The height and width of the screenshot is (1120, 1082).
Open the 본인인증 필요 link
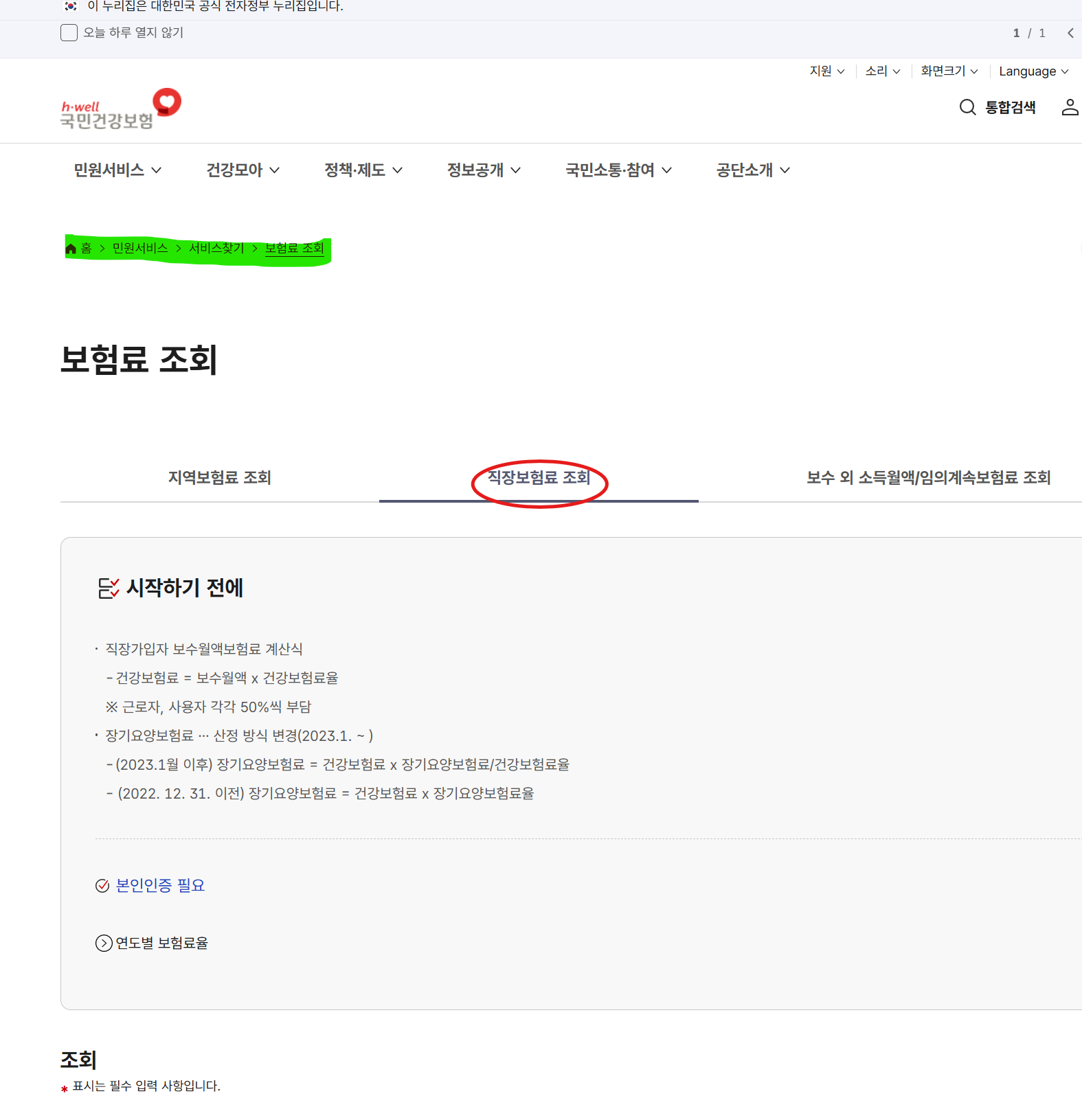click(x=160, y=886)
